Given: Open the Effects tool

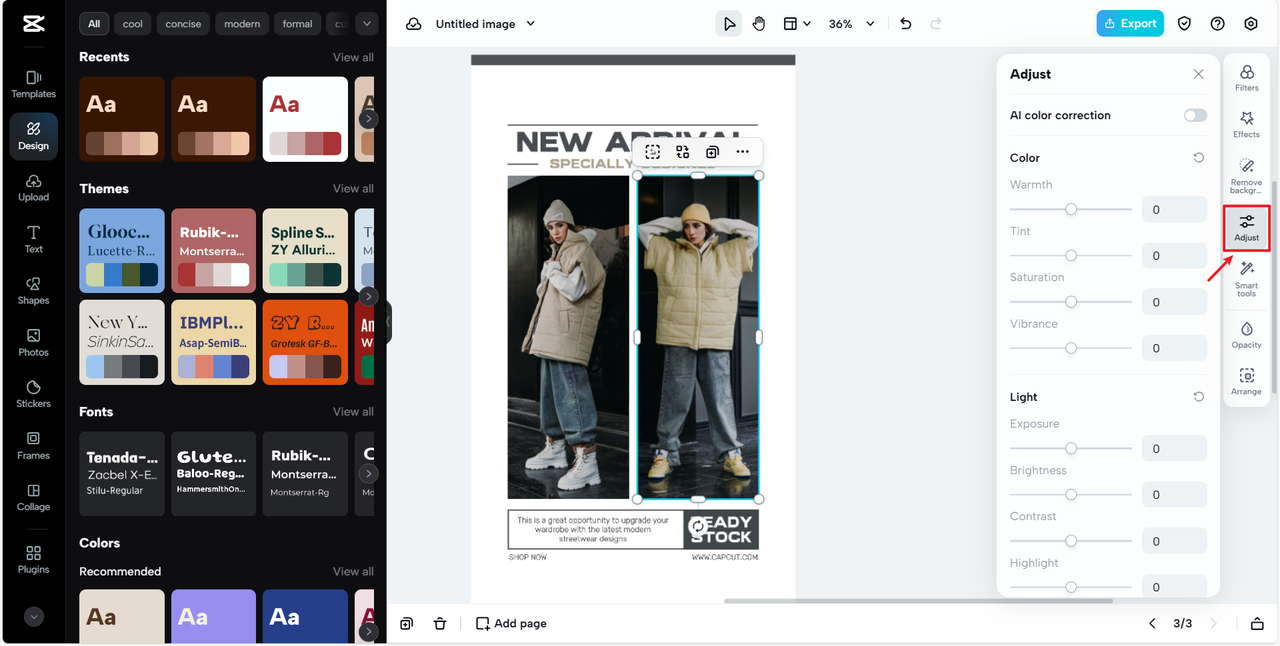Looking at the screenshot, I should coord(1246,125).
